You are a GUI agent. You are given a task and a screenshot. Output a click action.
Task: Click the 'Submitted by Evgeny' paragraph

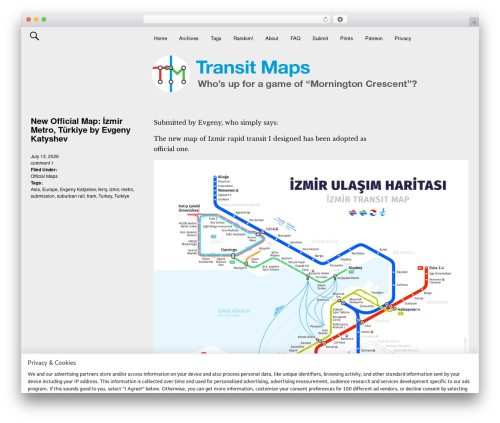click(x=216, y=122)
